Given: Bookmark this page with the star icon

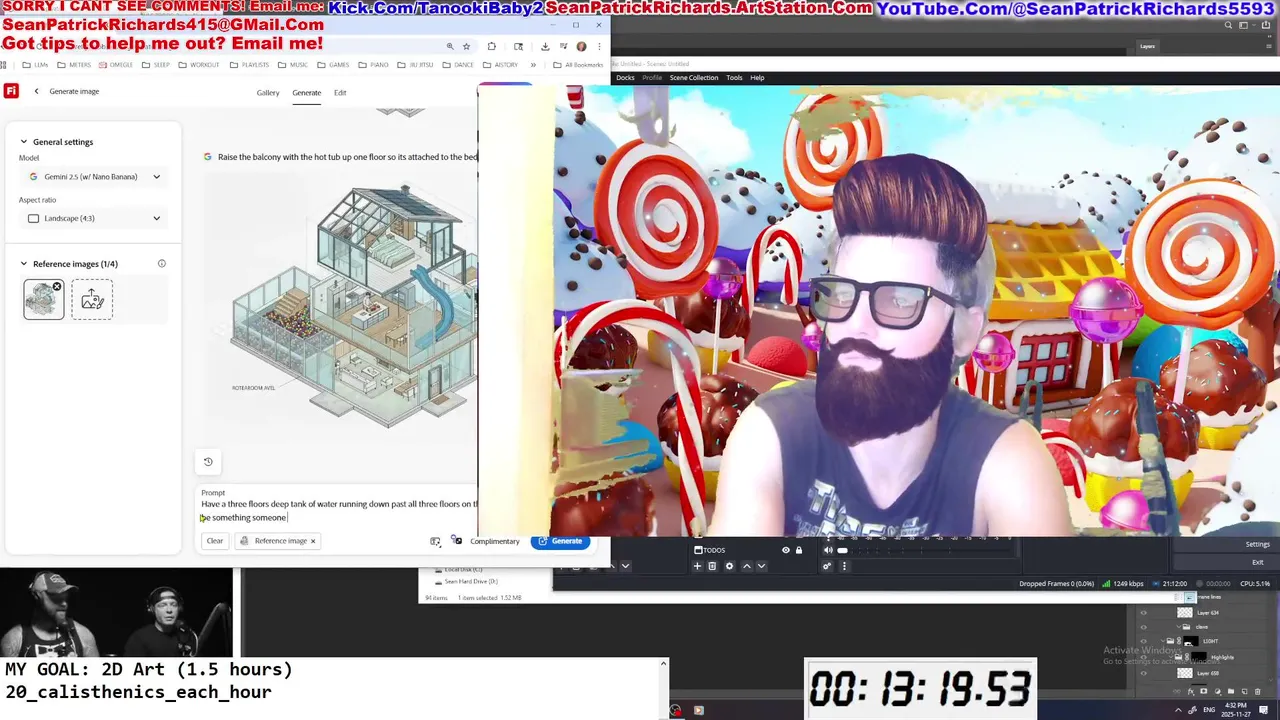Looking at the screenshot, I should click(x=466, y=46).
